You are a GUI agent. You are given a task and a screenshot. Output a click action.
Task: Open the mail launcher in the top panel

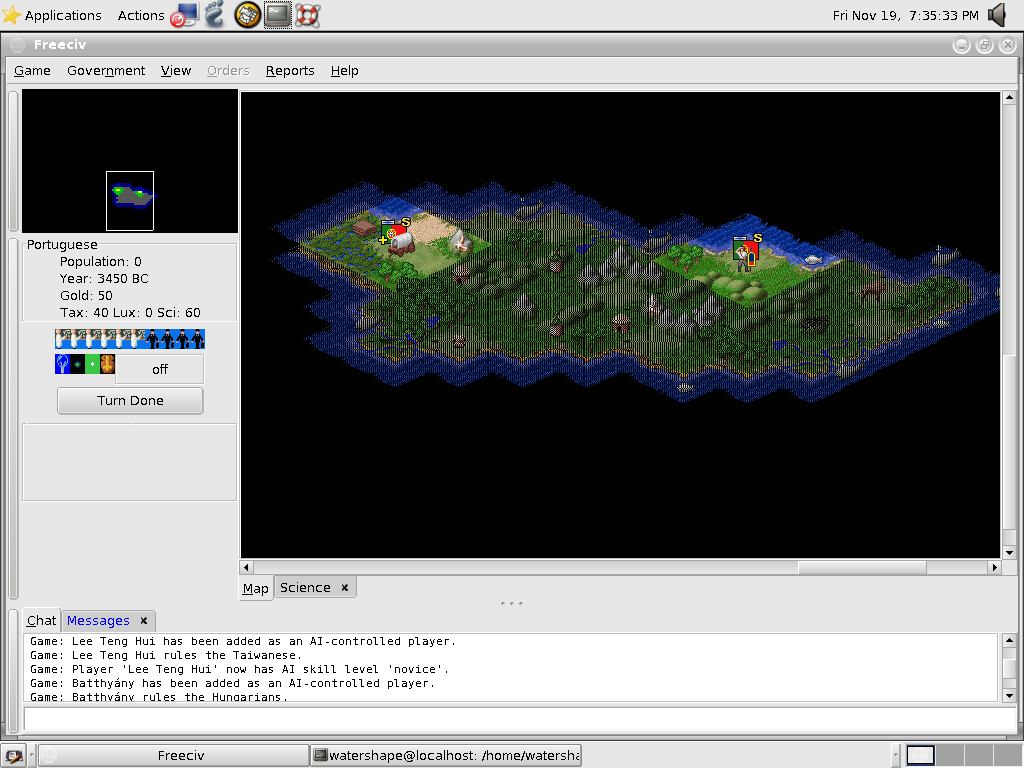248,14
